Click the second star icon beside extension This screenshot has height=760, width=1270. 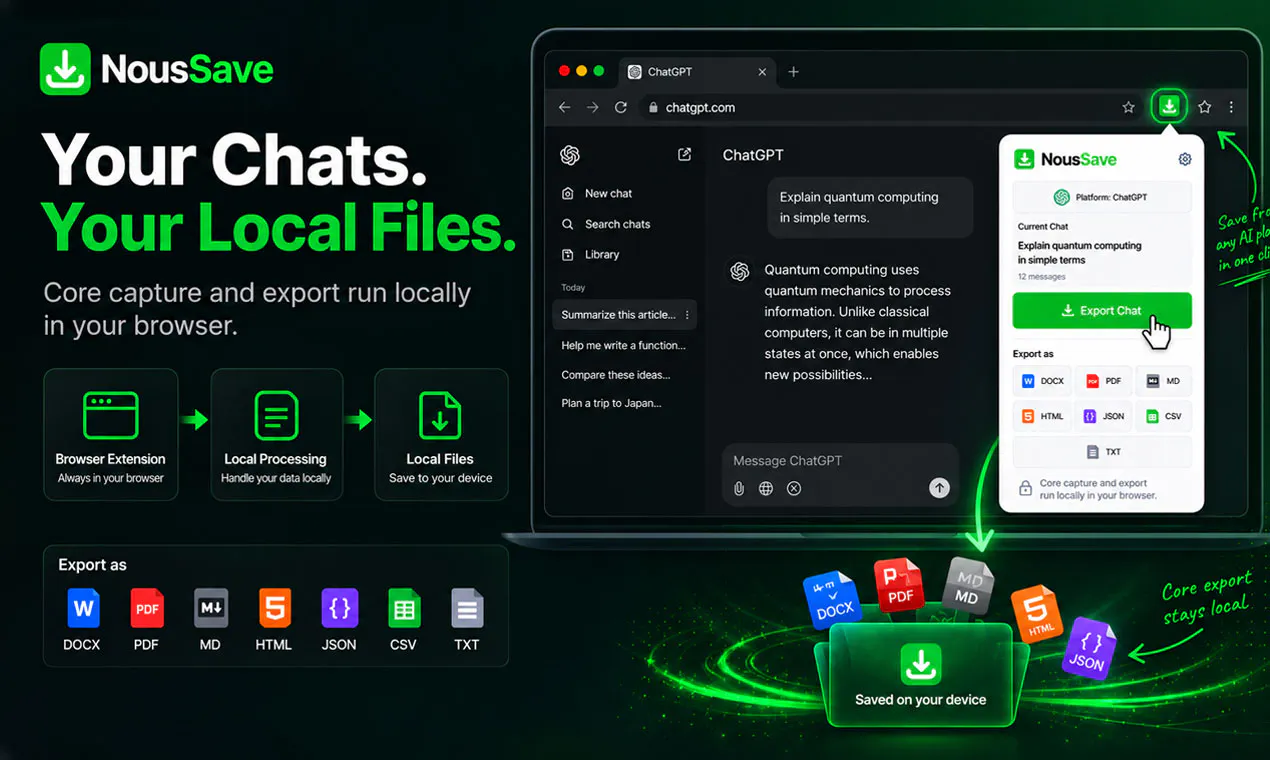tap(1205, 107)
